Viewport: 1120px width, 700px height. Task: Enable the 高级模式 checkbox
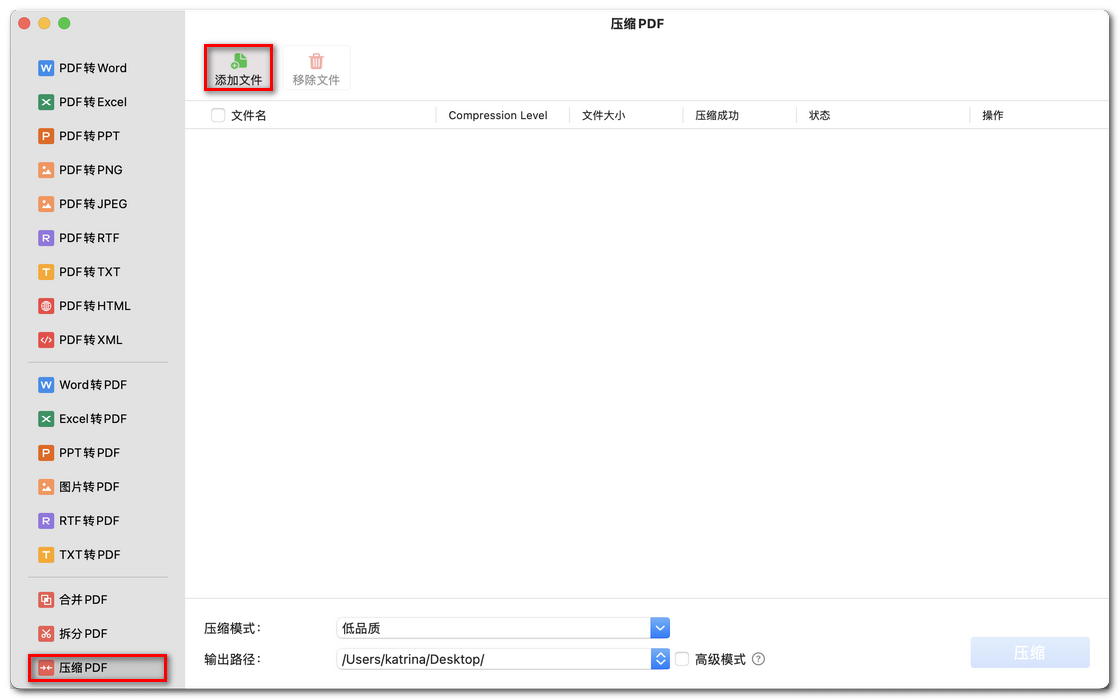(x=682, y=659)
